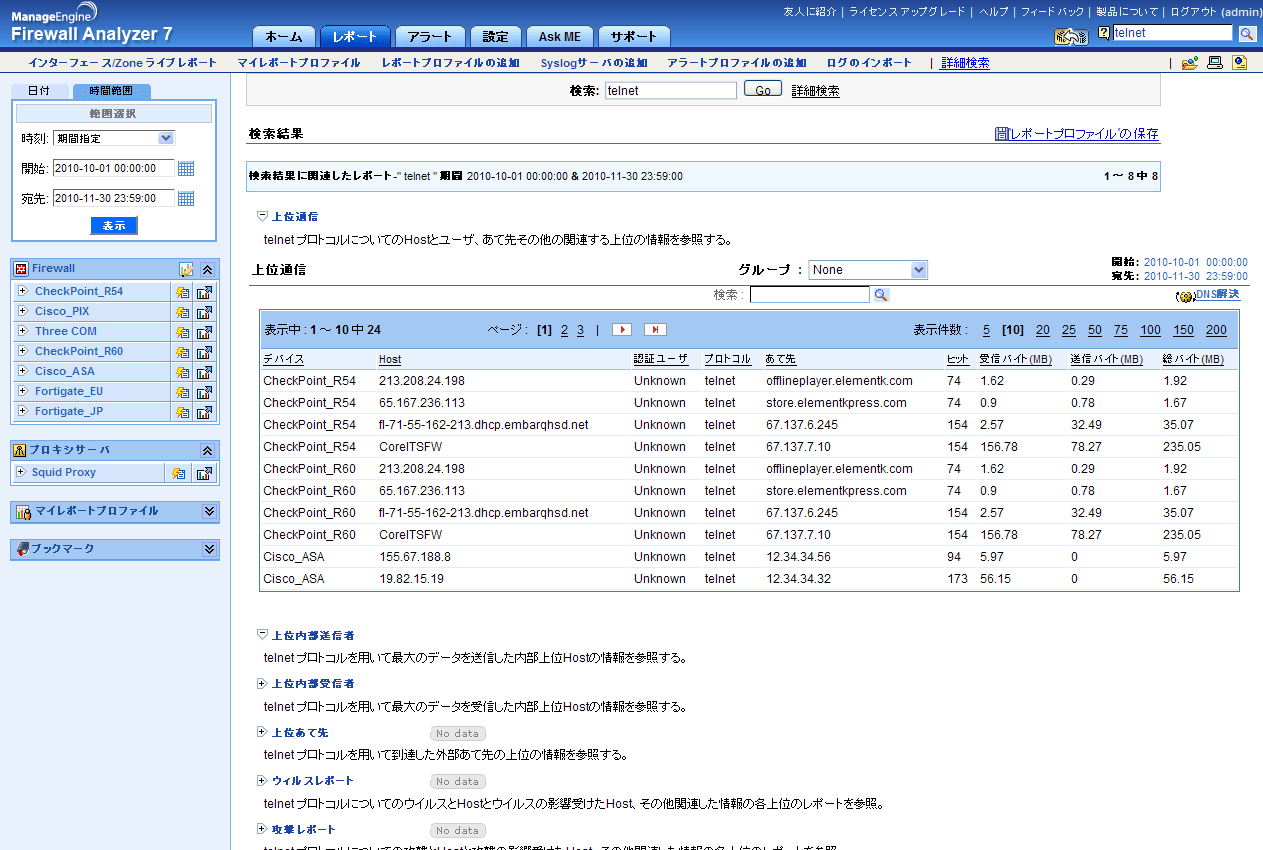Image resolution: width=1263 pixels, height=850 pixels.
Task: Click the question mark help icon beside top search
Action: pyautogui.click(x=1104, y=33)
